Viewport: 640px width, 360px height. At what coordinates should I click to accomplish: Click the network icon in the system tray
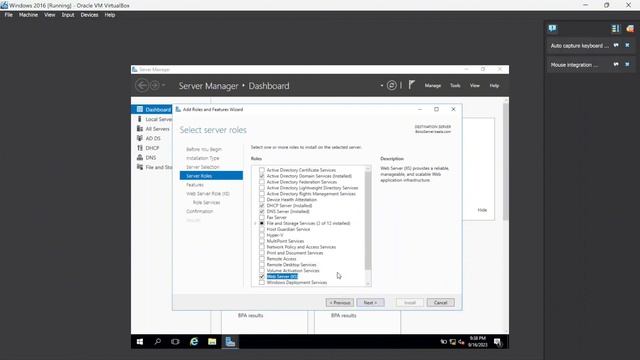click(453, 342)
